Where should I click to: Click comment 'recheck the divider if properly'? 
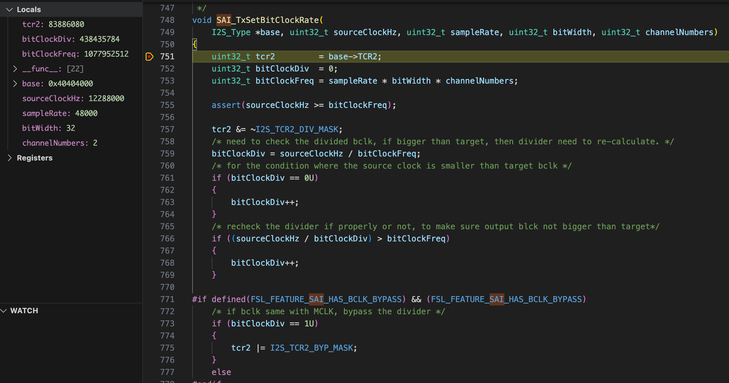436,226
